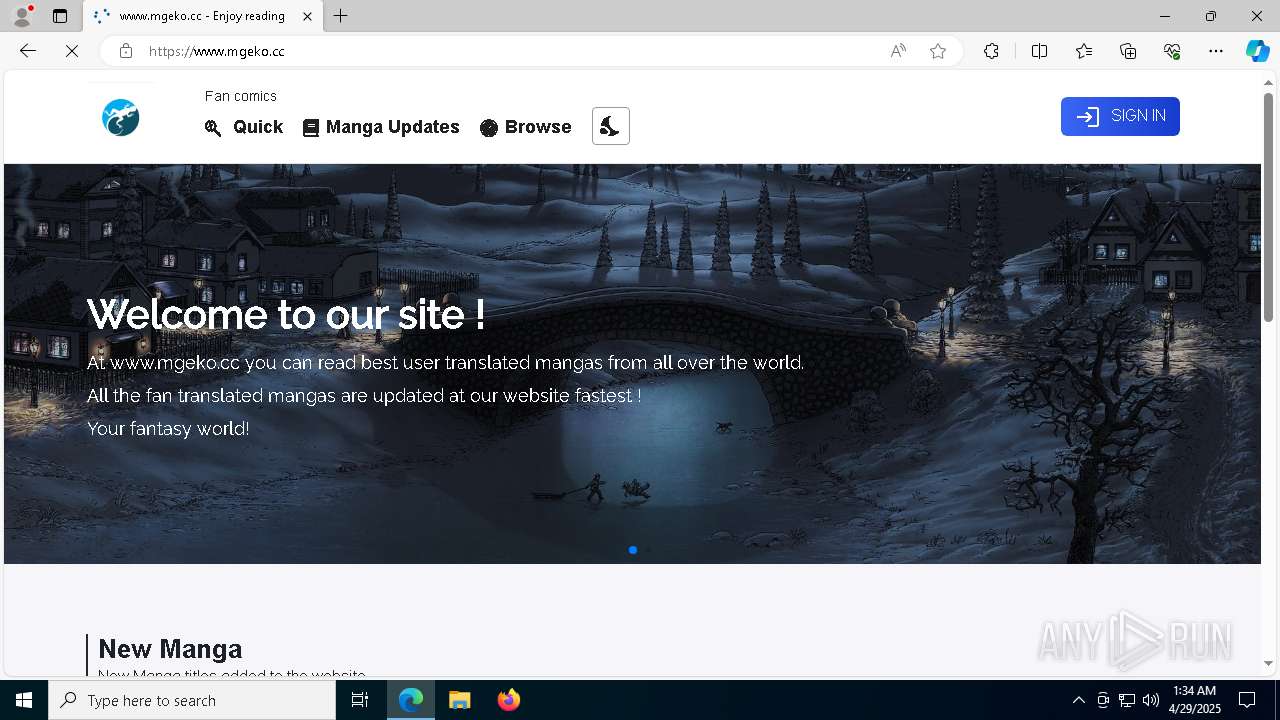This screenshot has height=720, width=1280.
Task: Open Microsoft Edge taskbar icon
Action: point(411,700)
